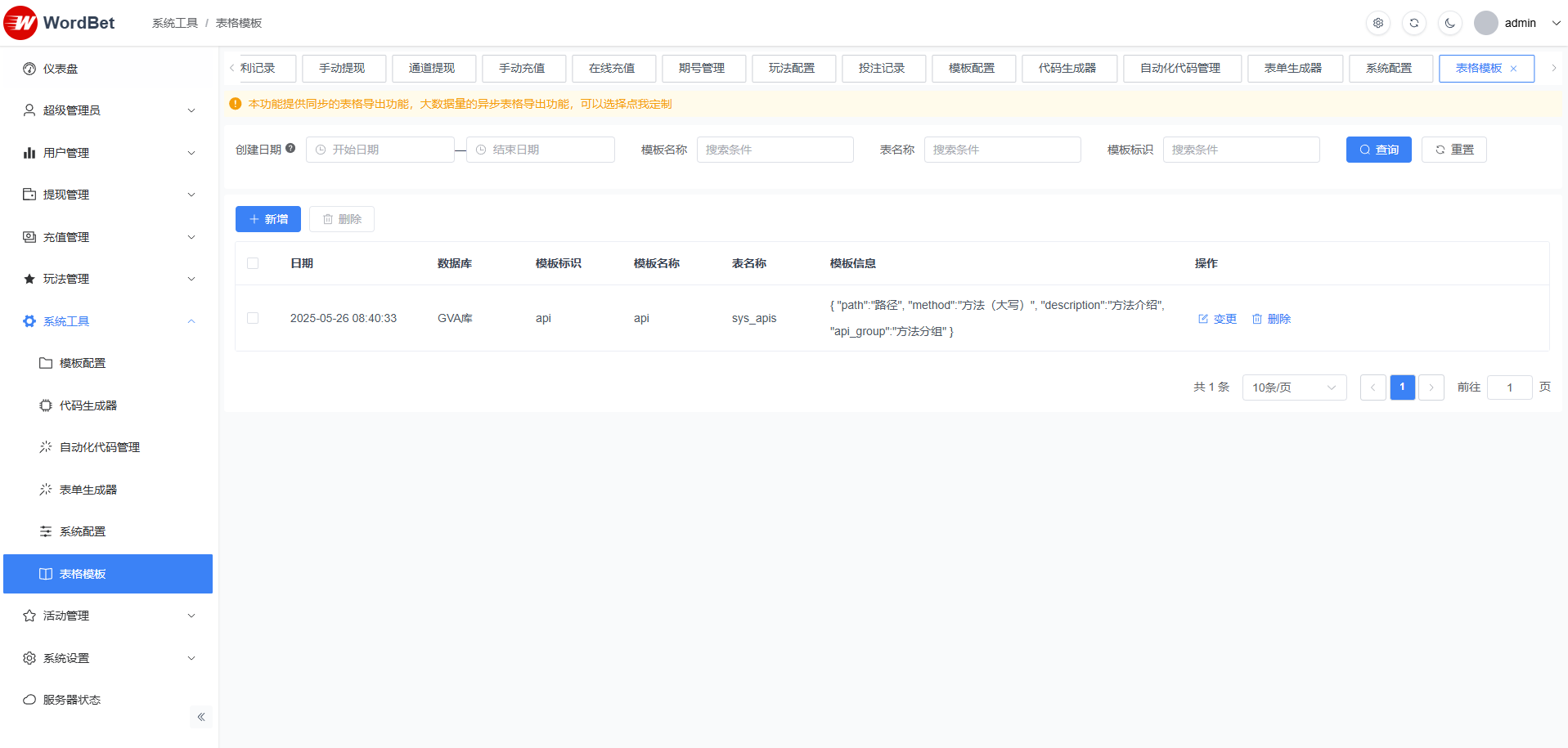Click the refresh icon in top bar
The image size is (1568, 748).
click(1414, 23)
